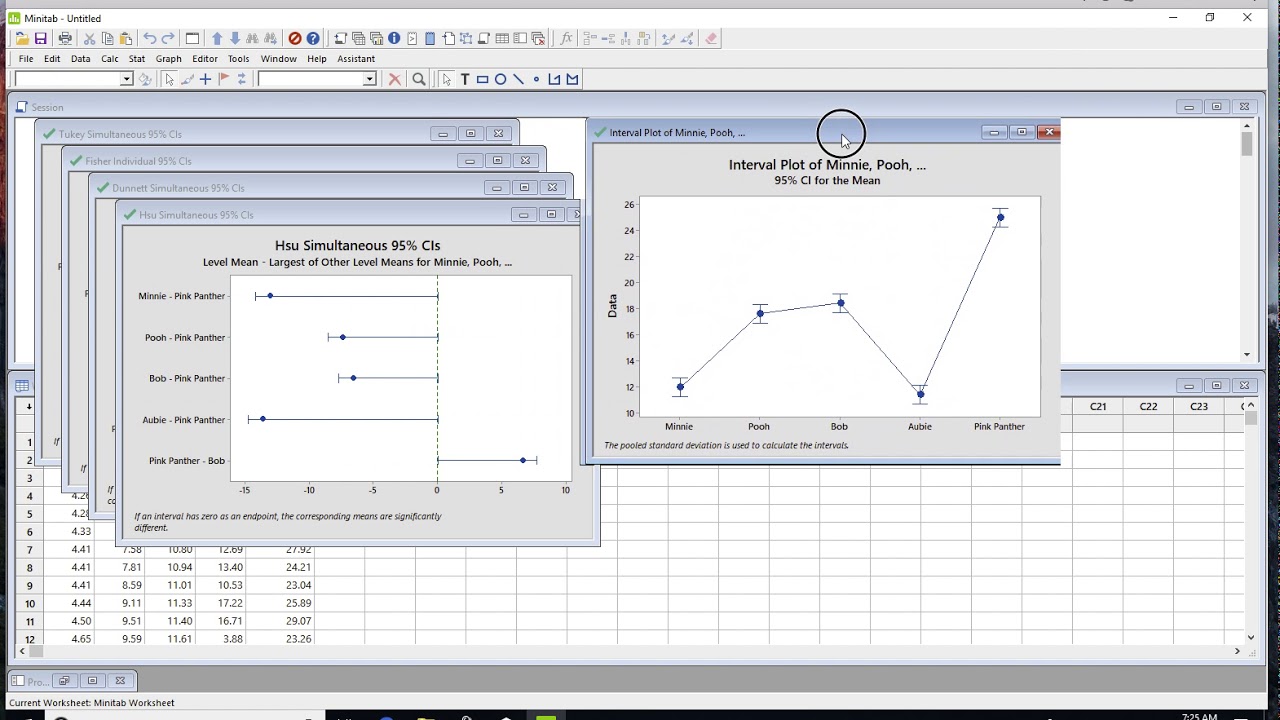Screen dimensions: 1280x720
Task: Open the Editor menu
Action: (x=205, y=59)
